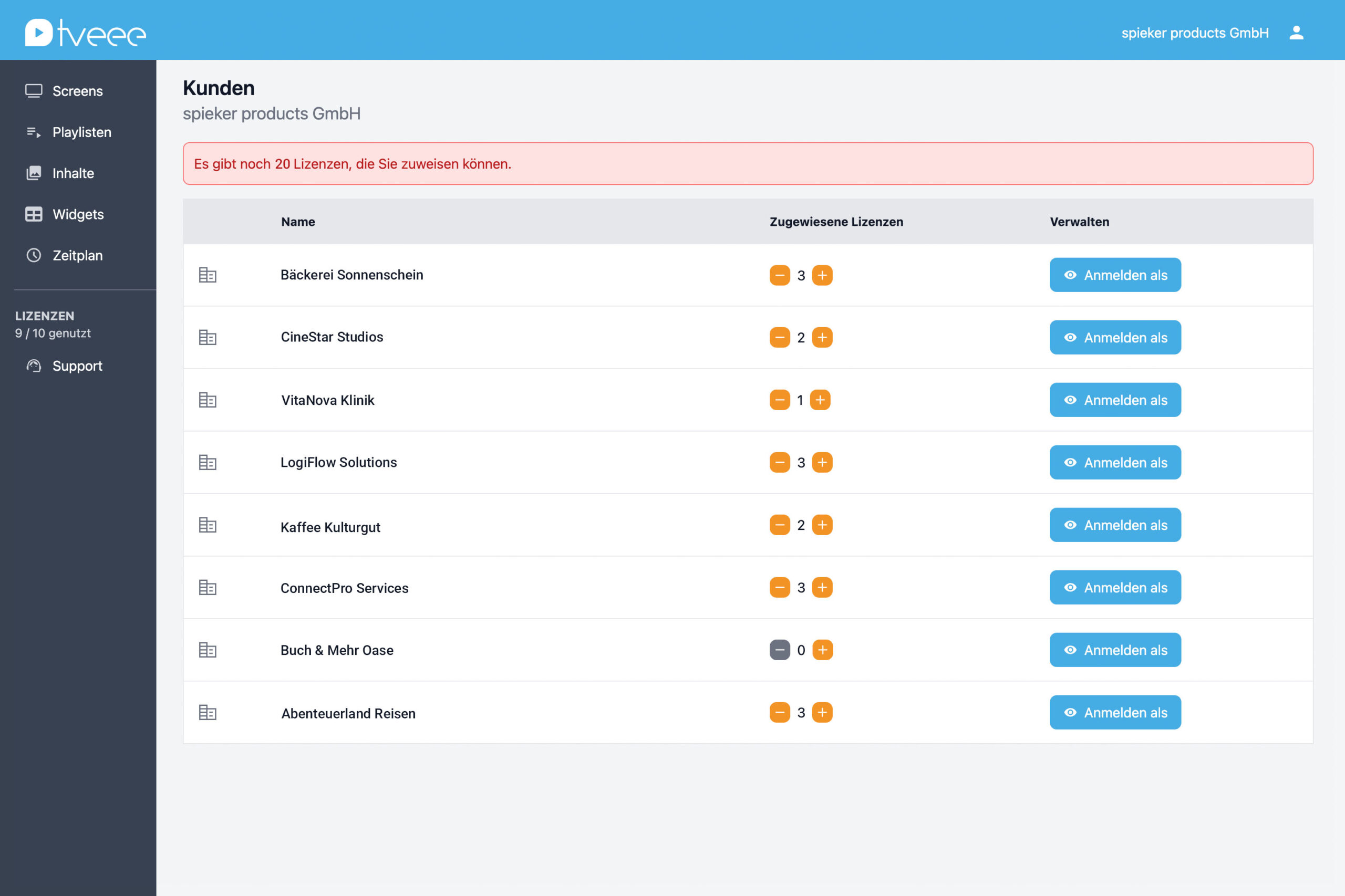Log in as Bäckerei Sonnenschein
Image resolution: width=1345 pixels, height=896 pixels.
1115,275
